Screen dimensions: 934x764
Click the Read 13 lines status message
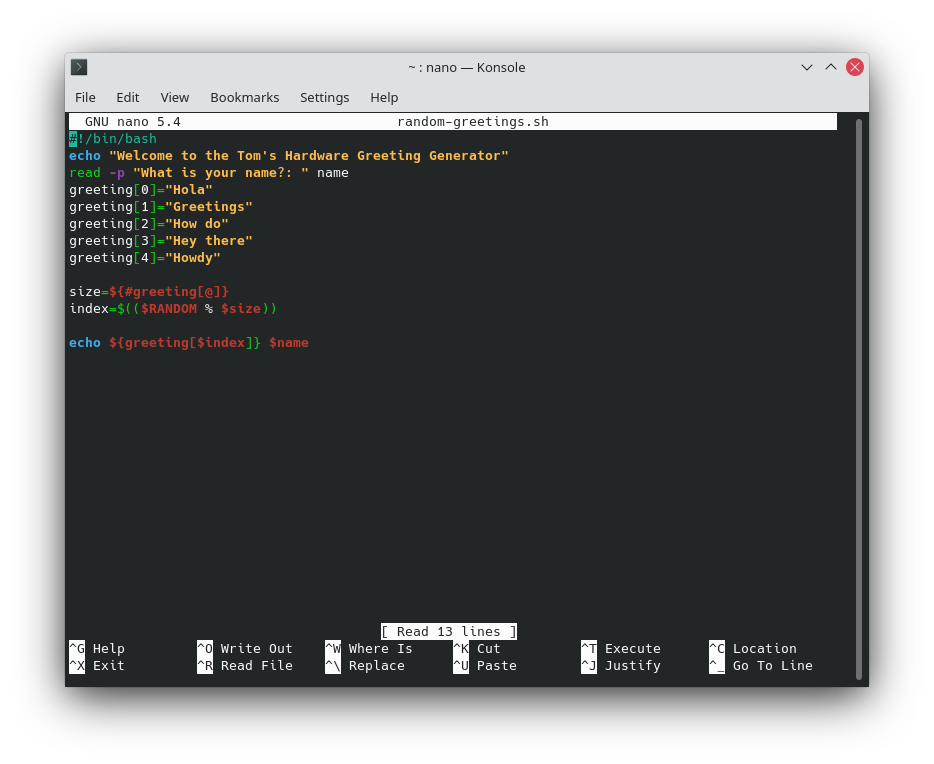pyautogui.click(x=448, y=631)
